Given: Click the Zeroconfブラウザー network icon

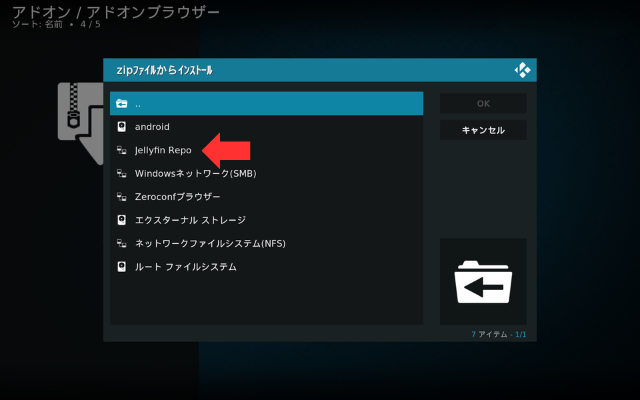Looking at the screenshot, I should click(x=121, y=197).
